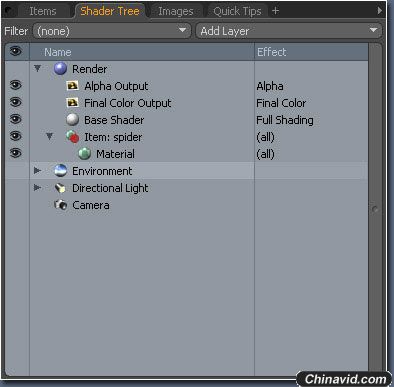
Task: Collapse the Render tree node
Action: pyautogui.click(x=37, y=69)
